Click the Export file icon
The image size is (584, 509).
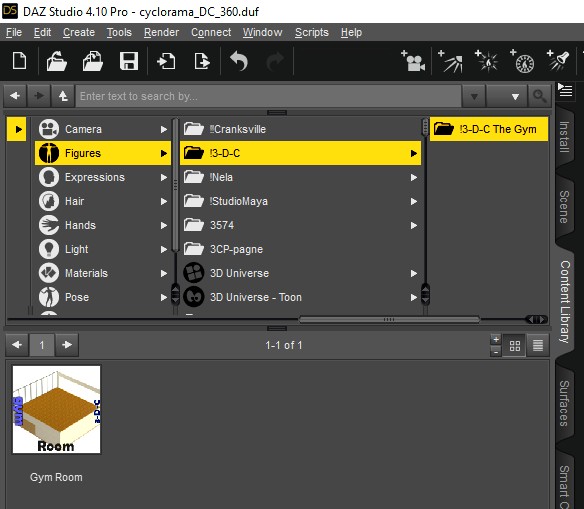[202, 61]
